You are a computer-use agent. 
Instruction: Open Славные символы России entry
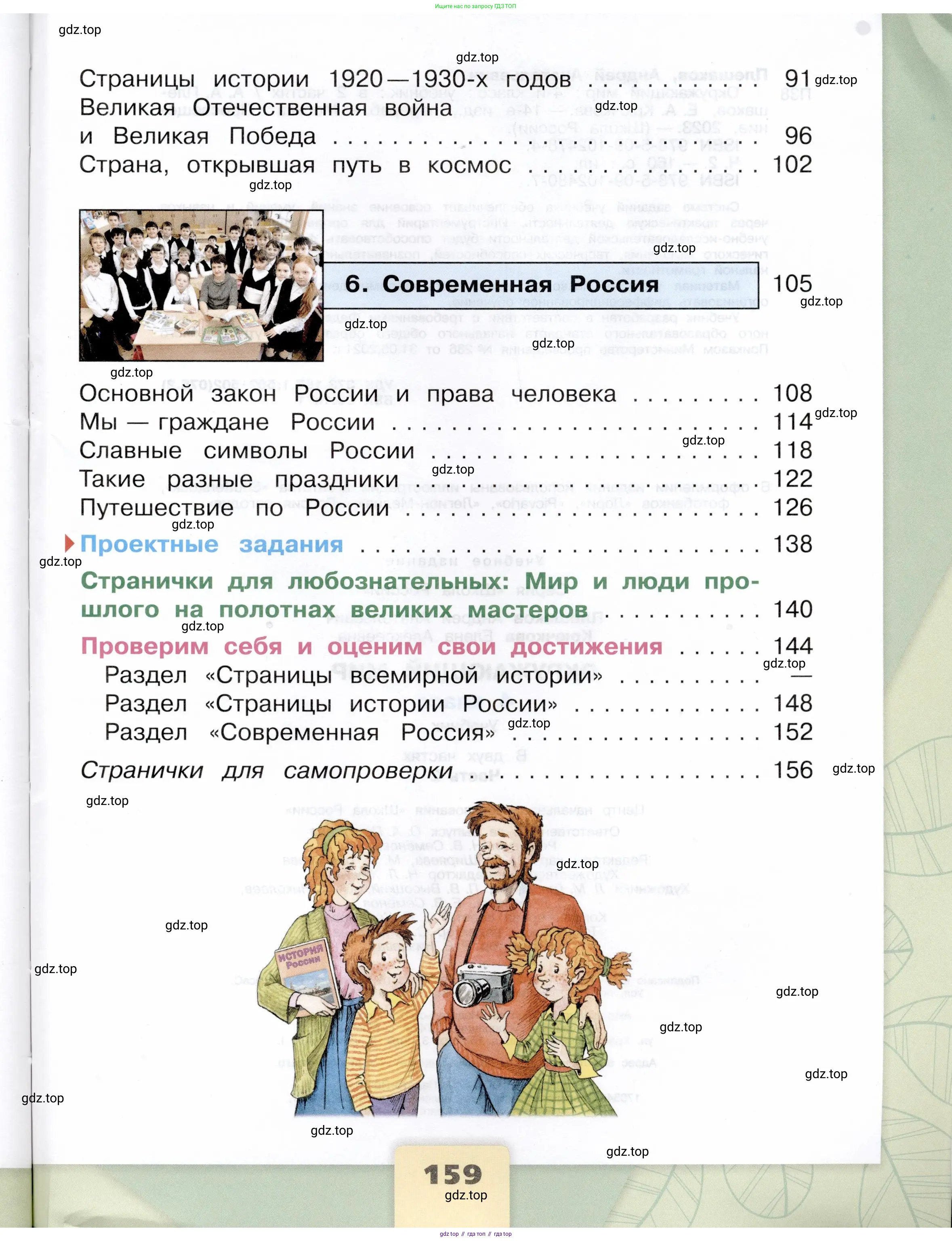(246, 451)
